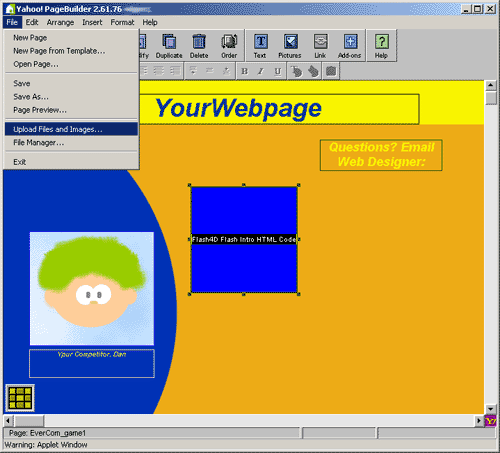Select the Flash4D Flash Intro HTML element
This screenshot has width=500, height=453.
click(x=244, y=239)
